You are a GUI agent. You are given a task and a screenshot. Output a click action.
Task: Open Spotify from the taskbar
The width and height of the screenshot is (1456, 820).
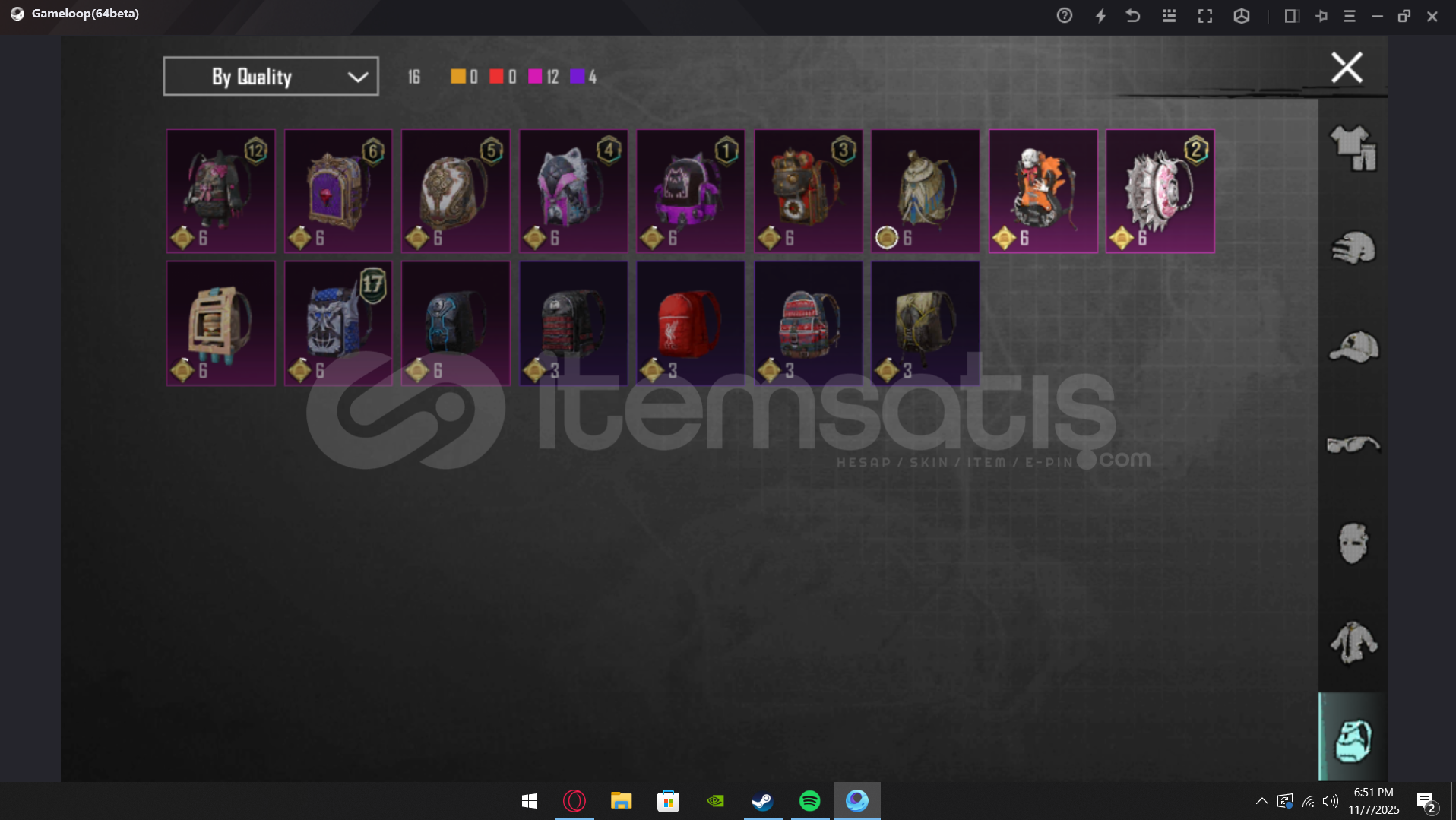point(809,801)
